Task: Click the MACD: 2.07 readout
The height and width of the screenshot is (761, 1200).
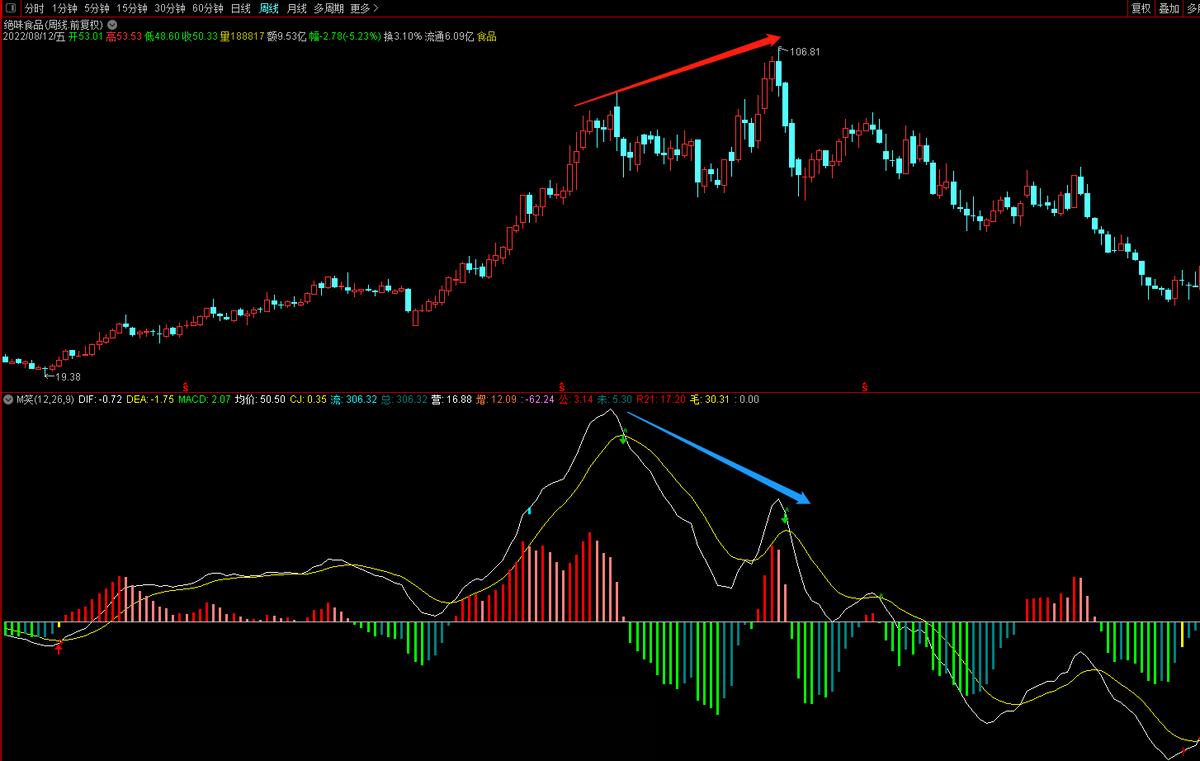Action: 205,400
